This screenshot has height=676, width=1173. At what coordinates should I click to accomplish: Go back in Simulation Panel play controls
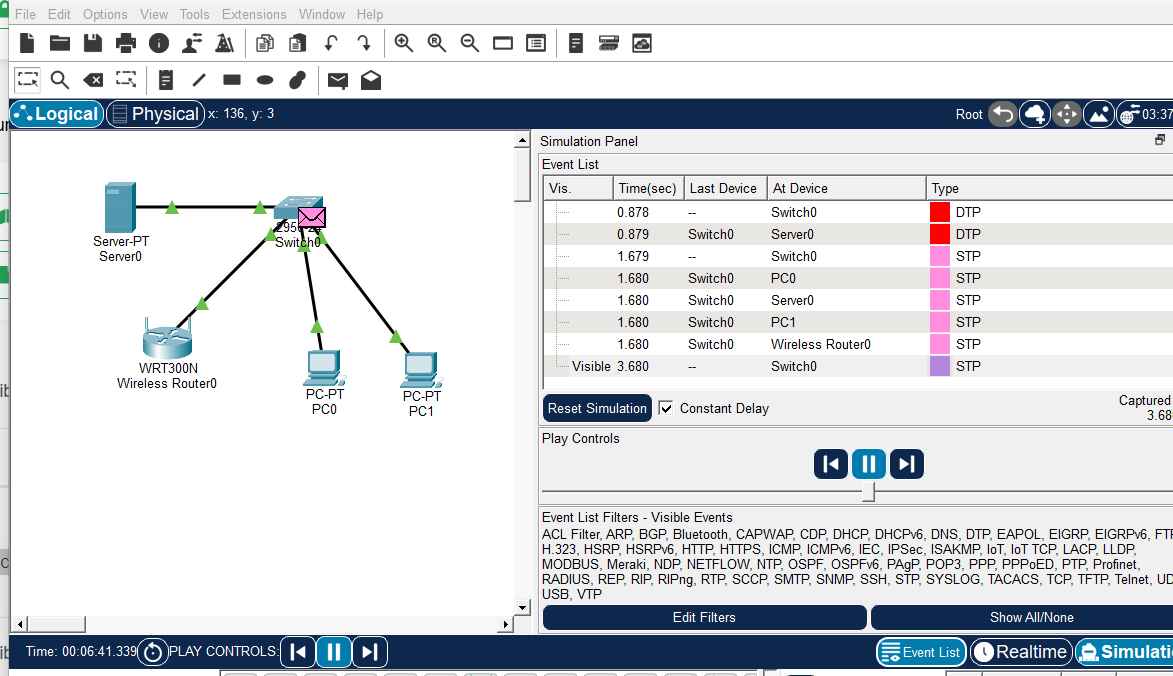click(830, 464)
